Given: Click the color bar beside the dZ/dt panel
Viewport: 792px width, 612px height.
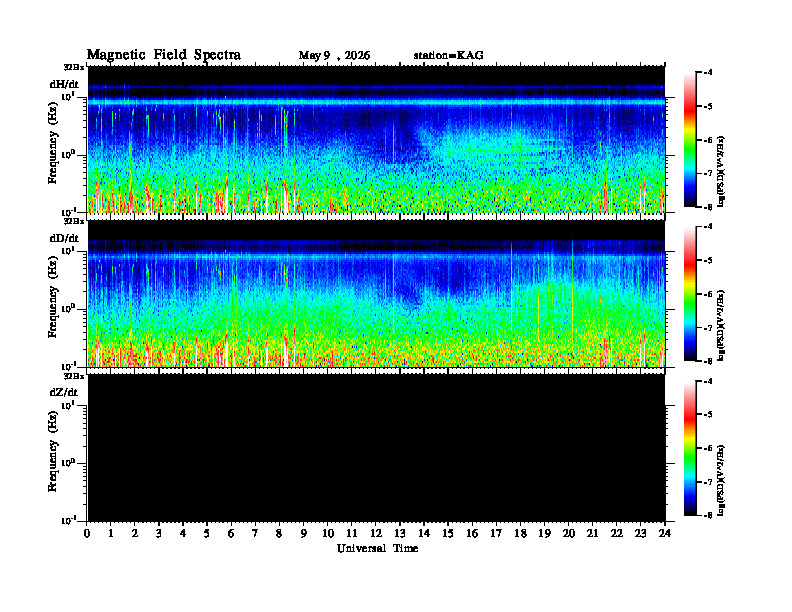Looking at the screenshot, I should tap(690, 448).
